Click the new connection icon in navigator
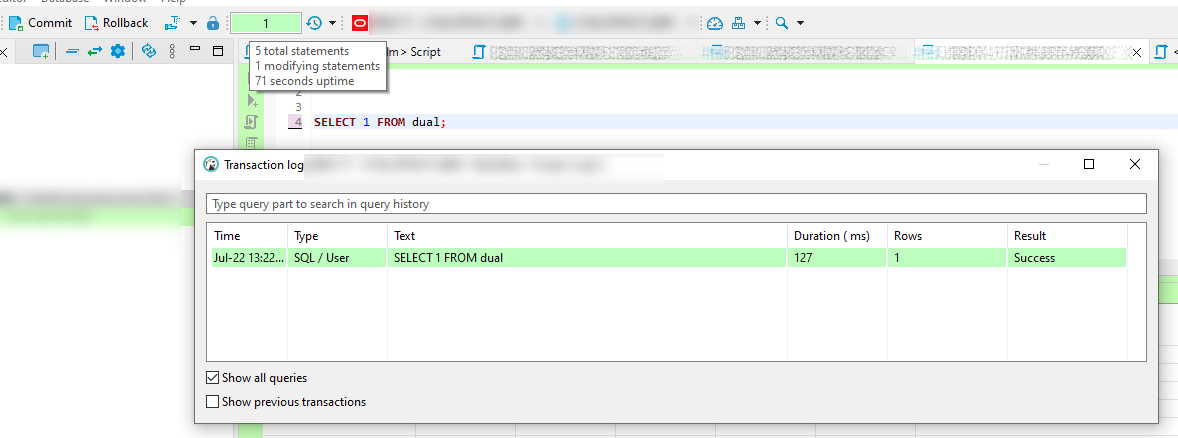 tap(41, 51)
